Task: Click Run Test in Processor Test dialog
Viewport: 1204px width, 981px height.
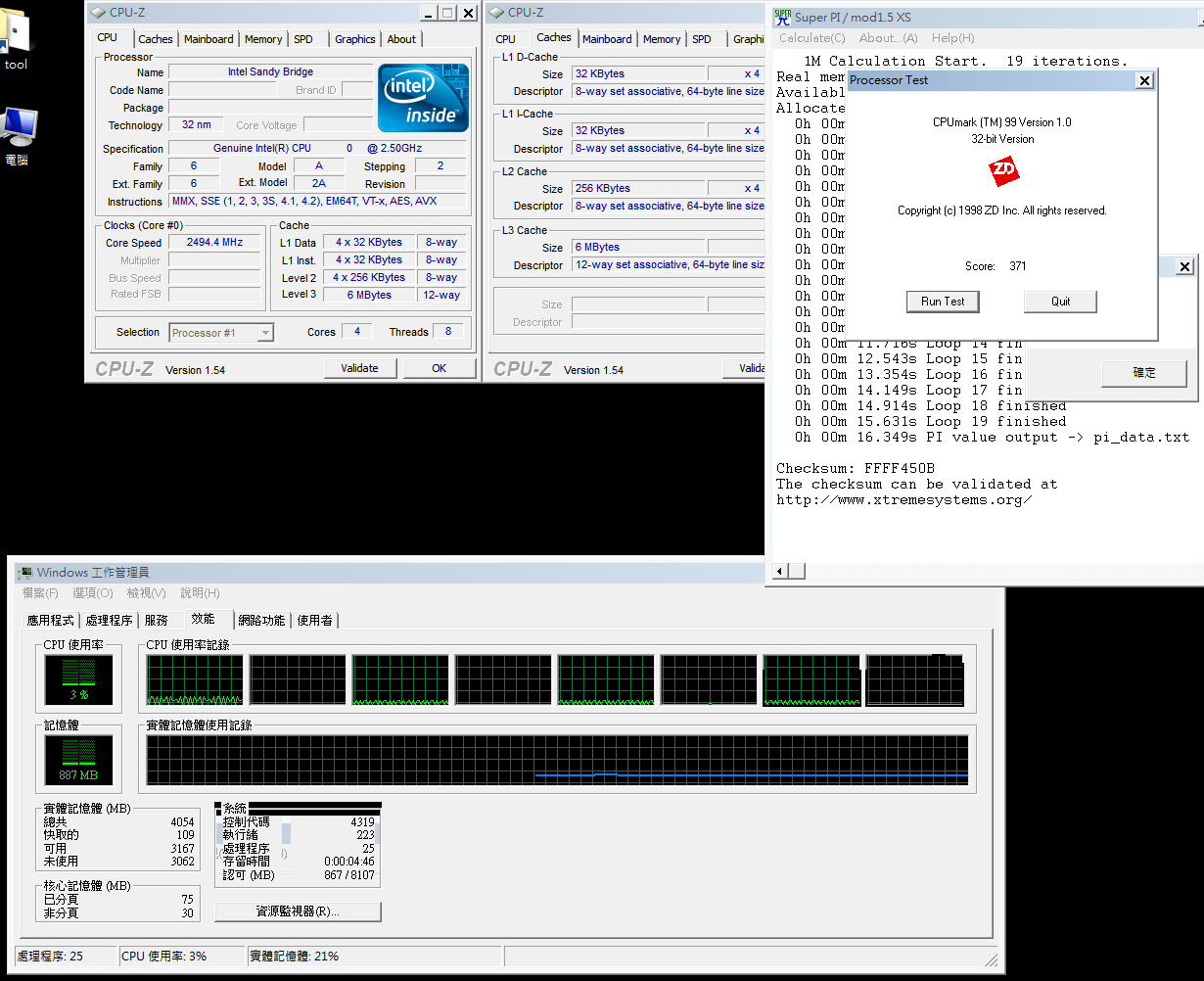Action: tap(943, 302)
